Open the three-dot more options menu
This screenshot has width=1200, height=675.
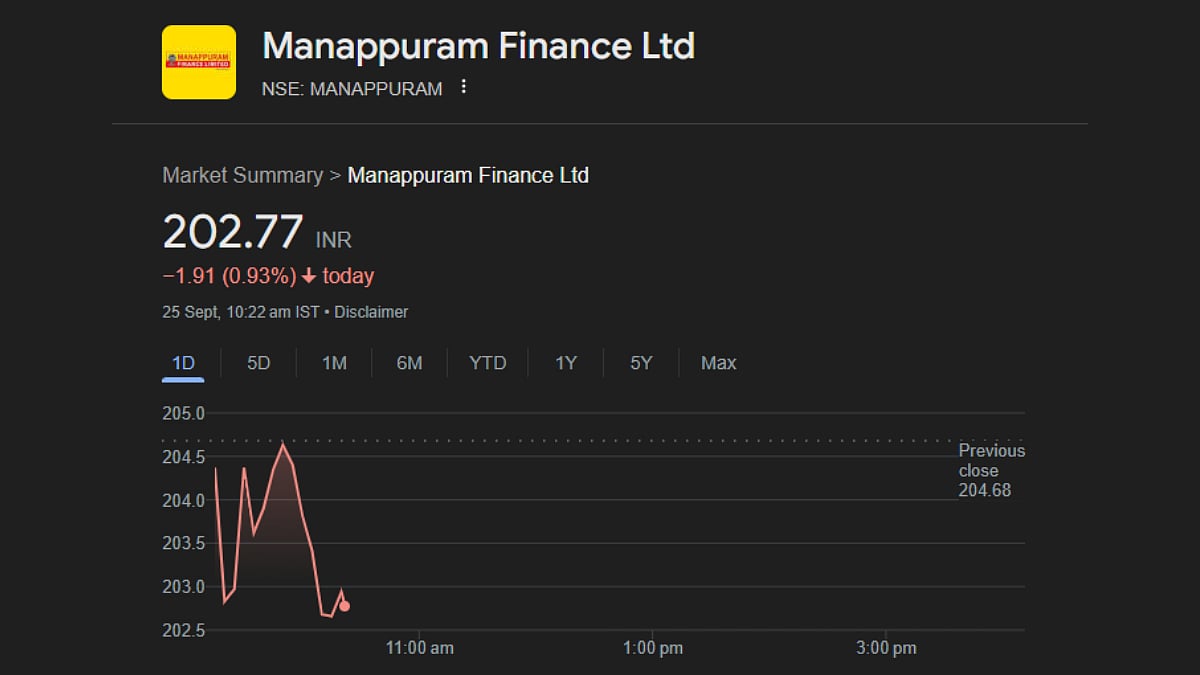[x=463, y=87]
